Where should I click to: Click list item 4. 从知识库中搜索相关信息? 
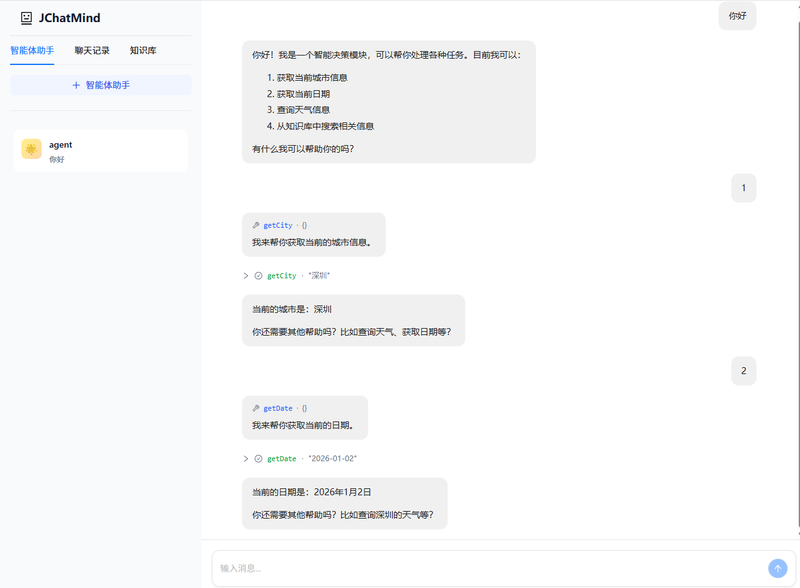pyautogui.click(x=320, y=126)
